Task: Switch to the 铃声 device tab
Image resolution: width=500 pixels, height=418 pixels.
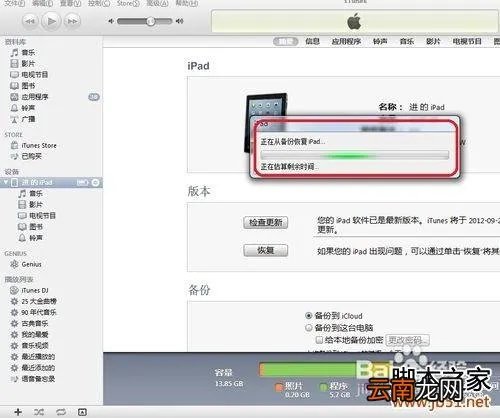Action: [380, 41]
